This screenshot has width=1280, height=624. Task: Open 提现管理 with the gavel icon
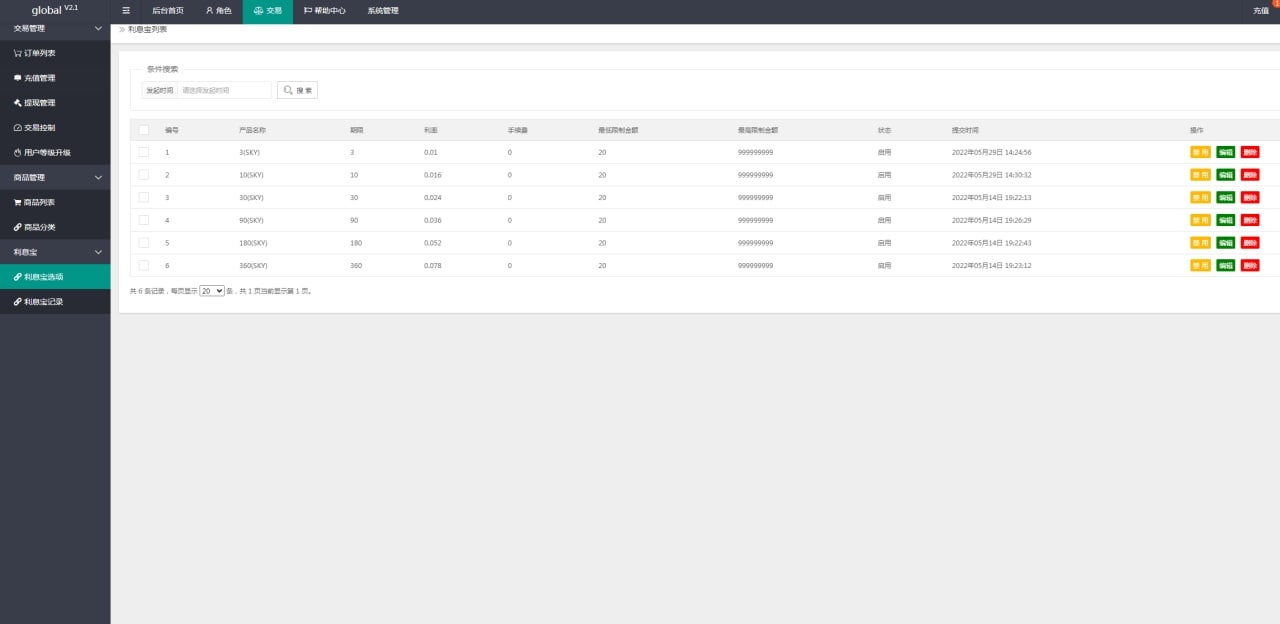click(x=40, y=103)
